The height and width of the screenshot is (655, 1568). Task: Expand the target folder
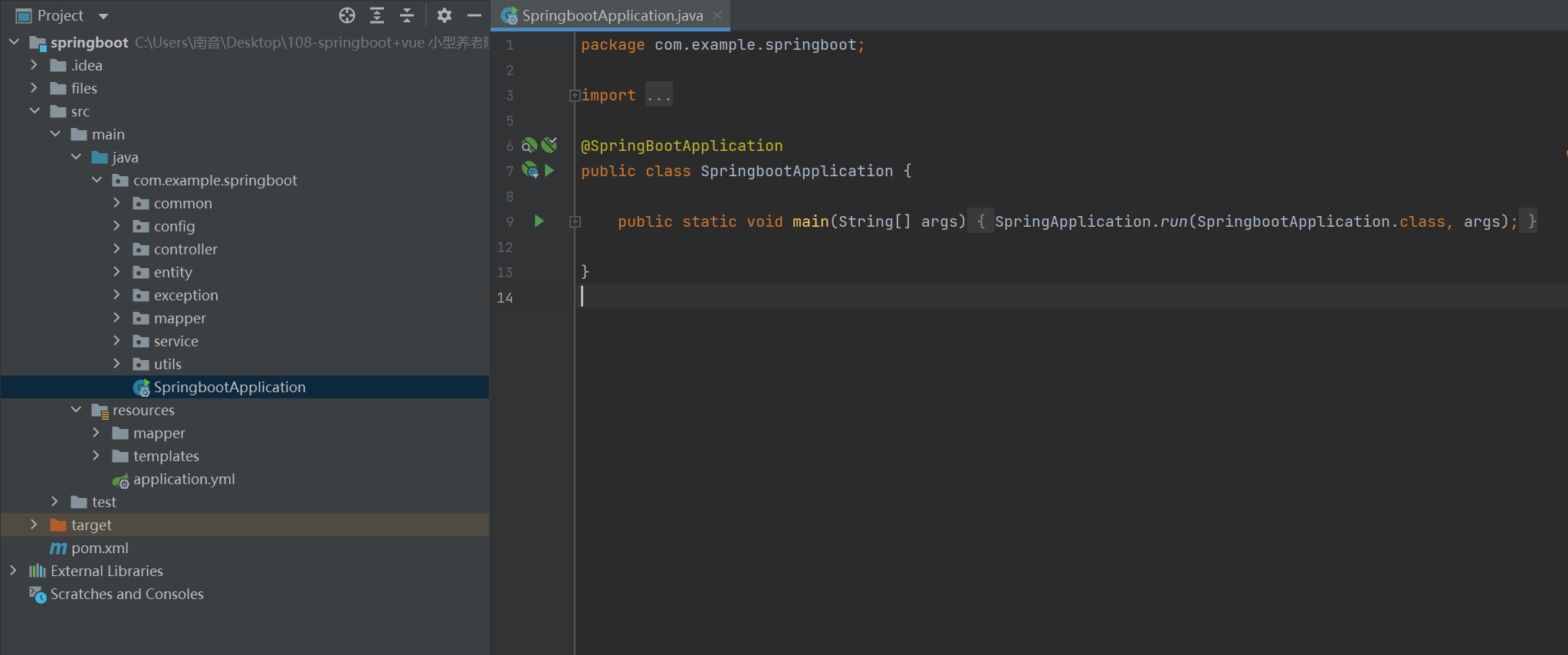[34, 525]
